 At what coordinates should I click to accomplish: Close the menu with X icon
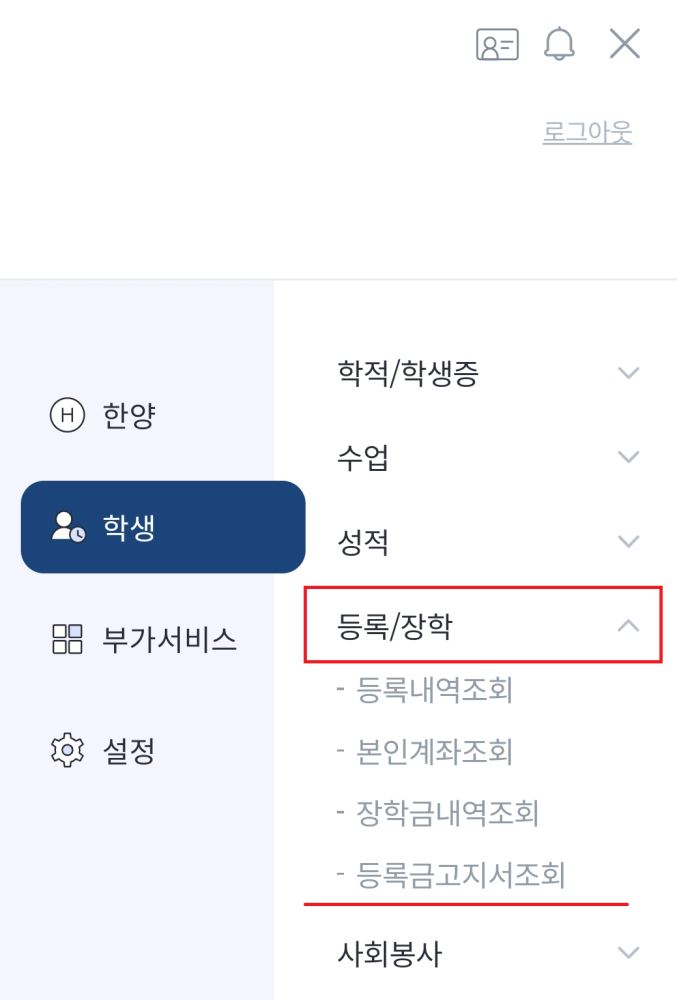click(625, 44)
